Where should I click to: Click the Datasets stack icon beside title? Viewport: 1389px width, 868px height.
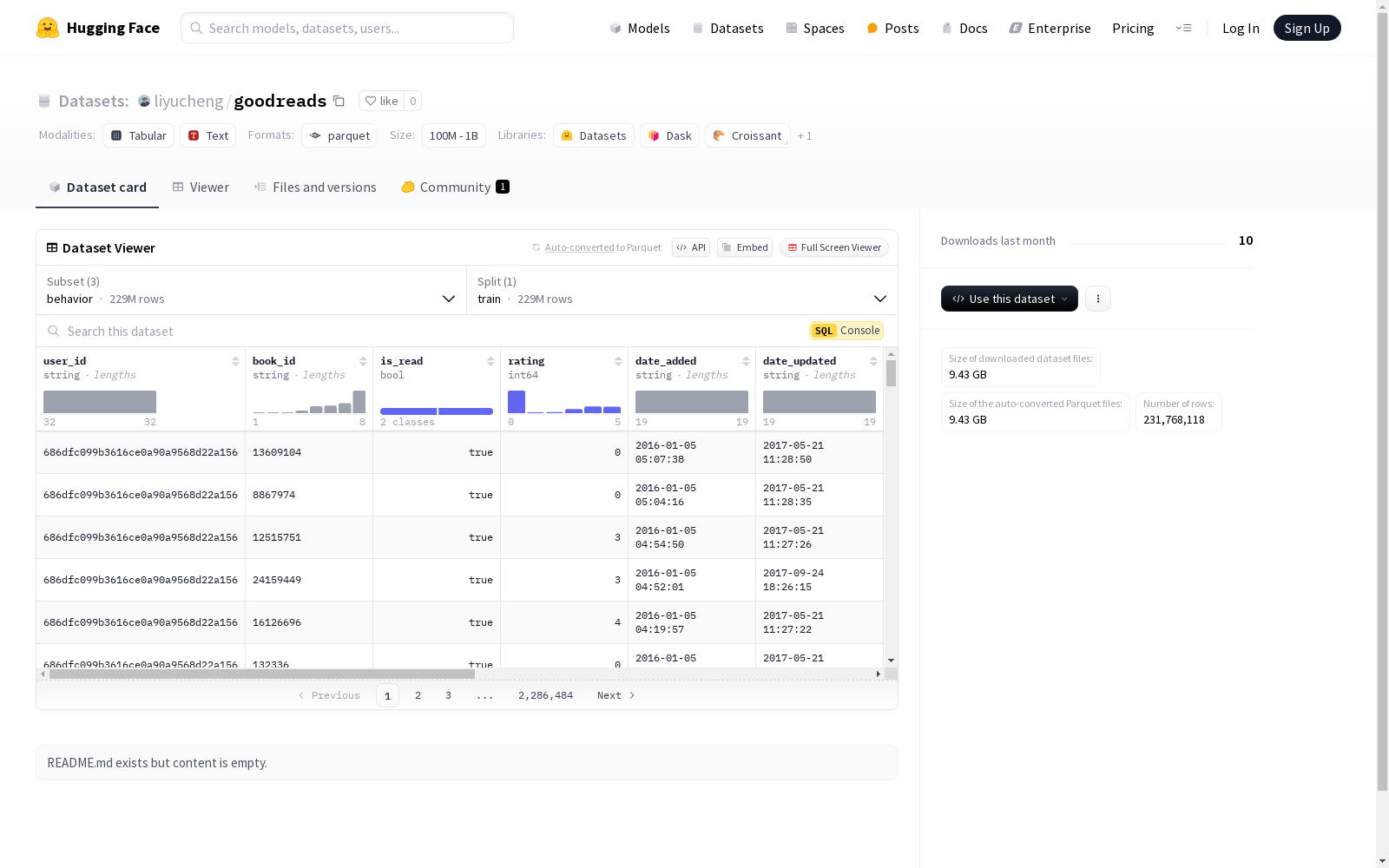click(44, 101)
